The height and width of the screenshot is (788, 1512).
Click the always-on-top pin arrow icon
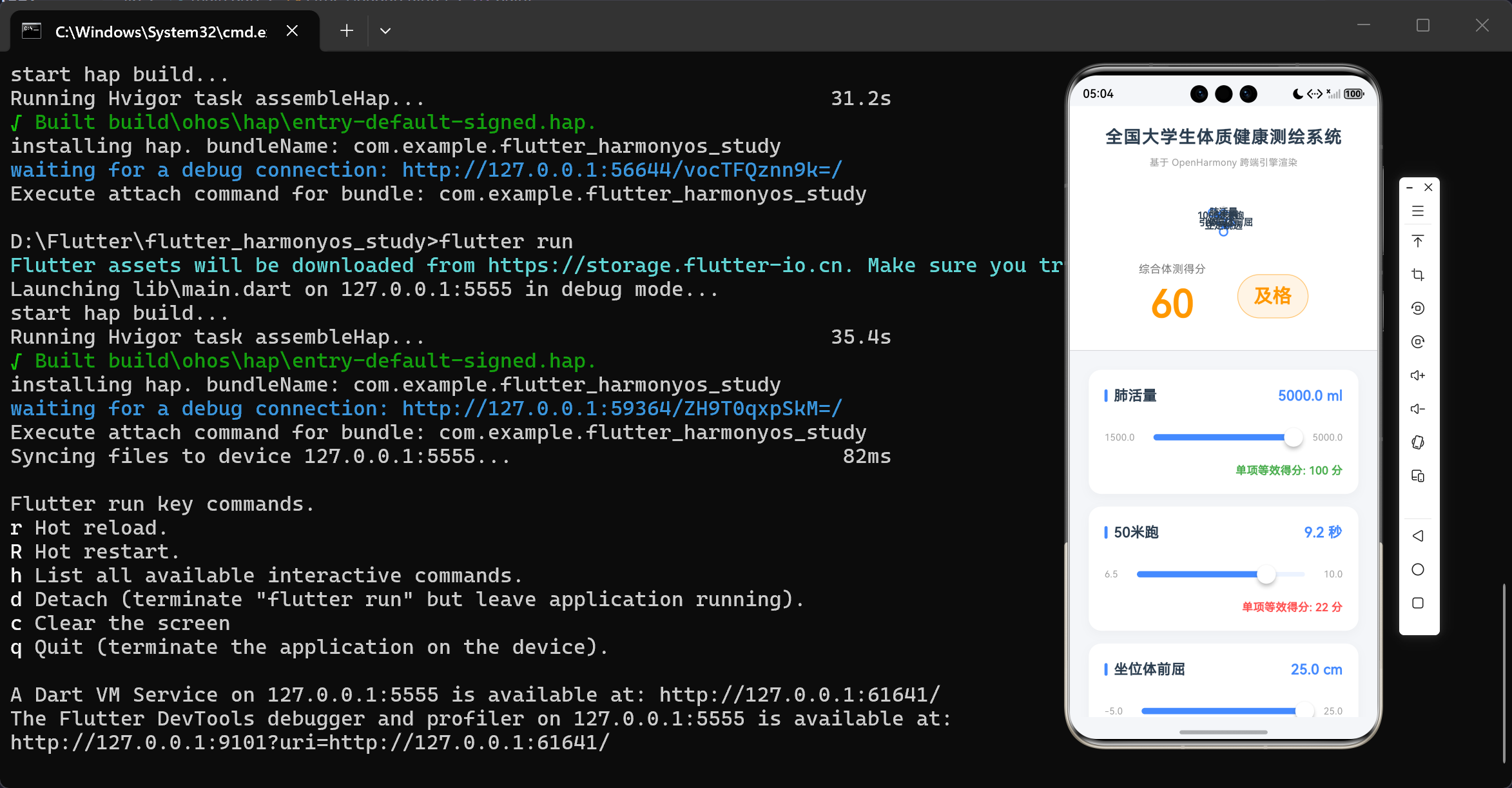(1417, 241)
